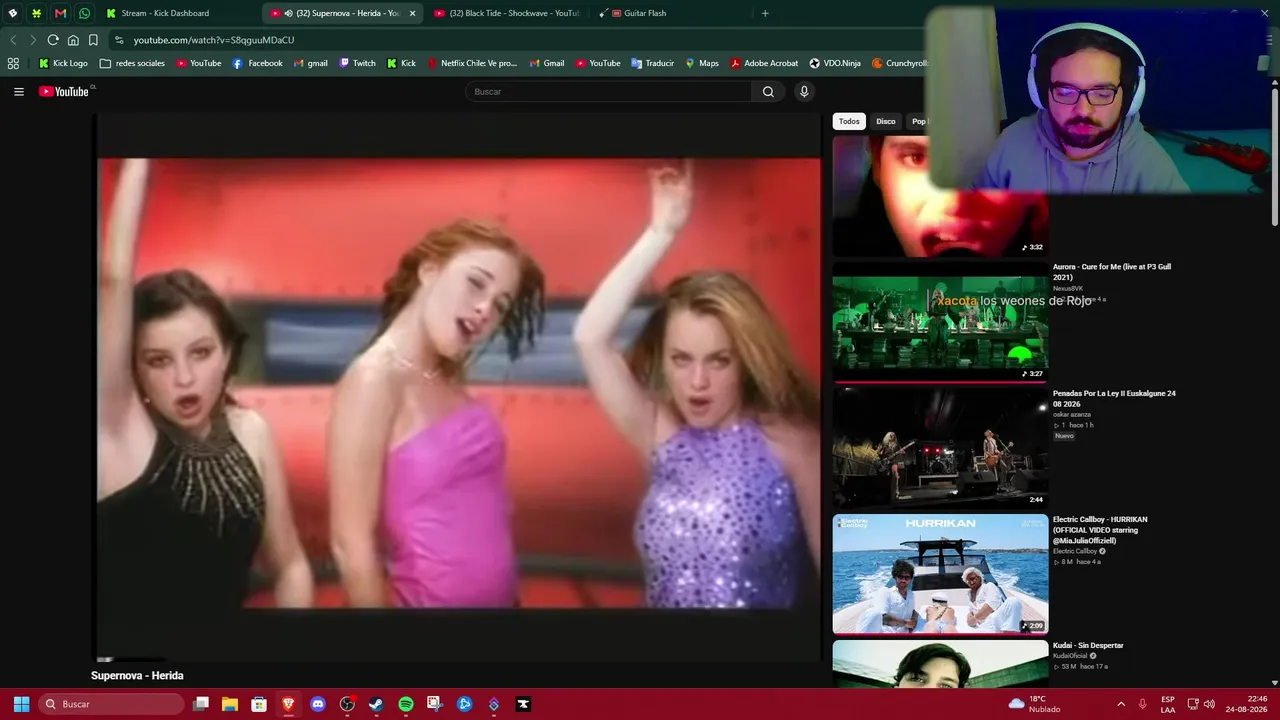Open the weather widget showing 18°C Nublado
The image size is (1280, 720).
point(1034,704)
